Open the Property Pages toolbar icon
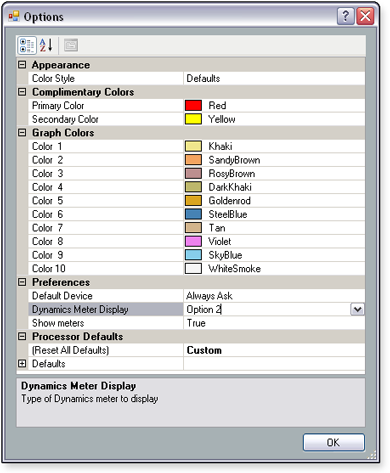390x473 pixels. [71, 45]
